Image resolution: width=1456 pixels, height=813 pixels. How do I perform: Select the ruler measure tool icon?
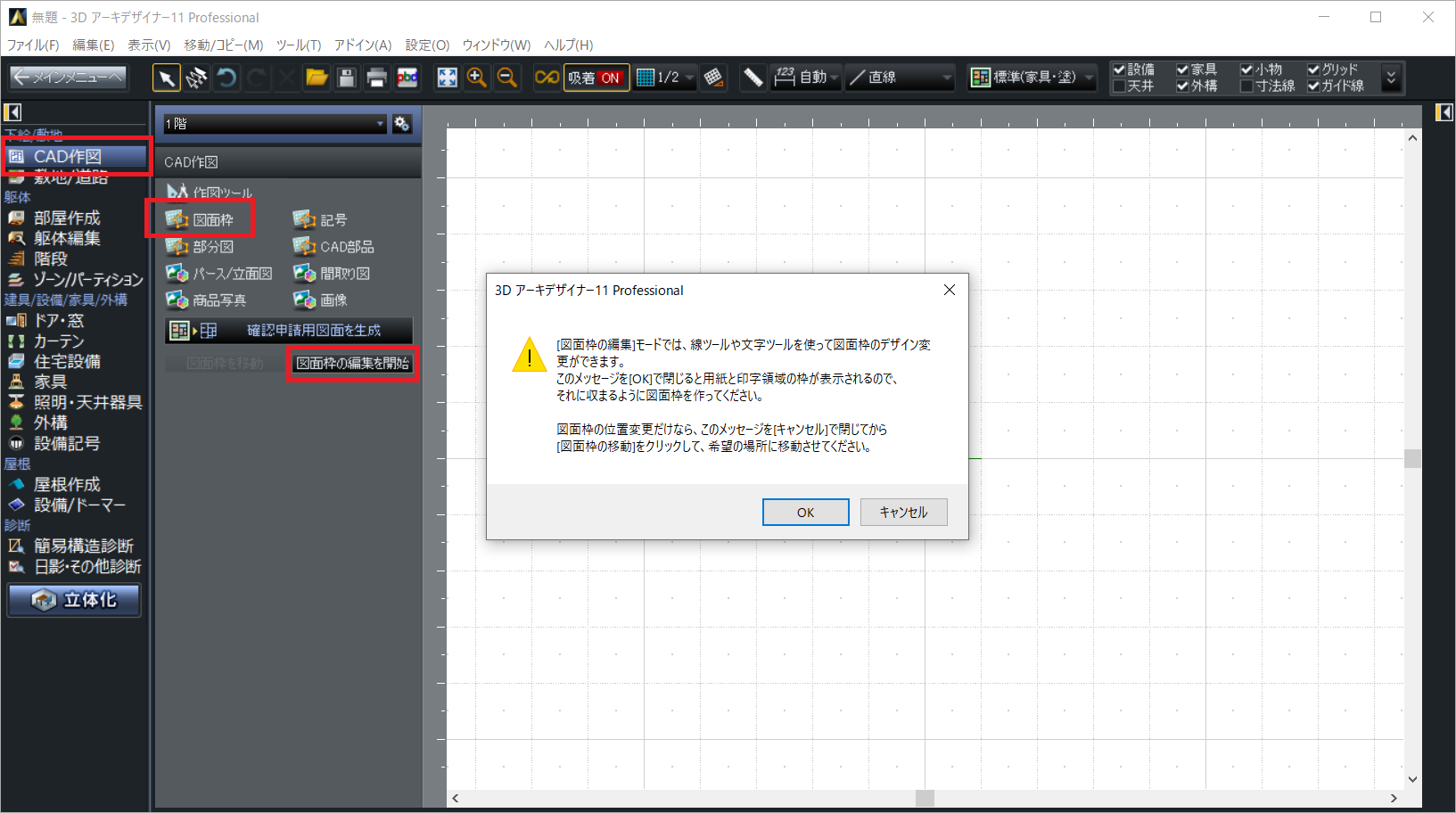(x=753, y=78)
